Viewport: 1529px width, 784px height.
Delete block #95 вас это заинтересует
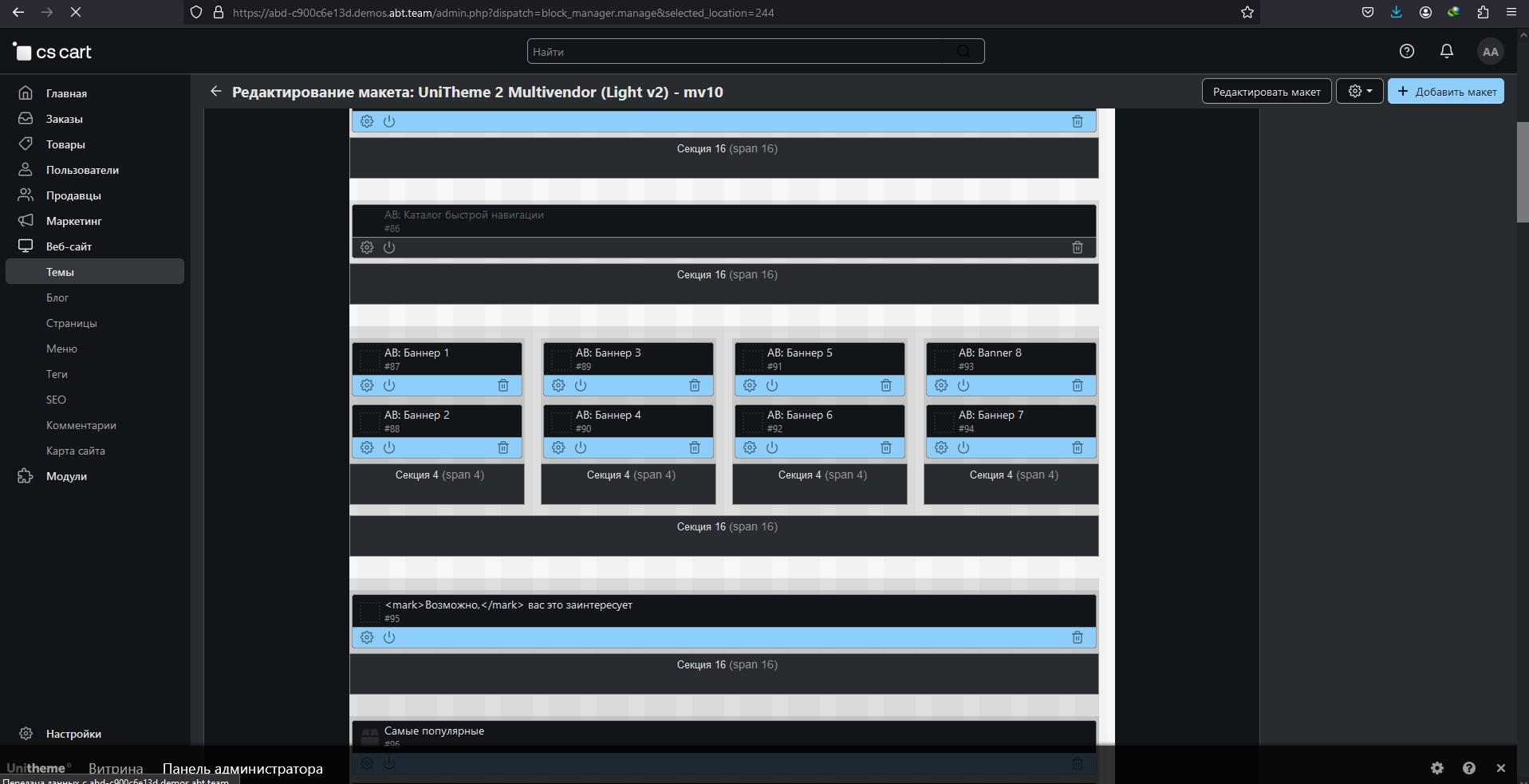click(1078, 637)
